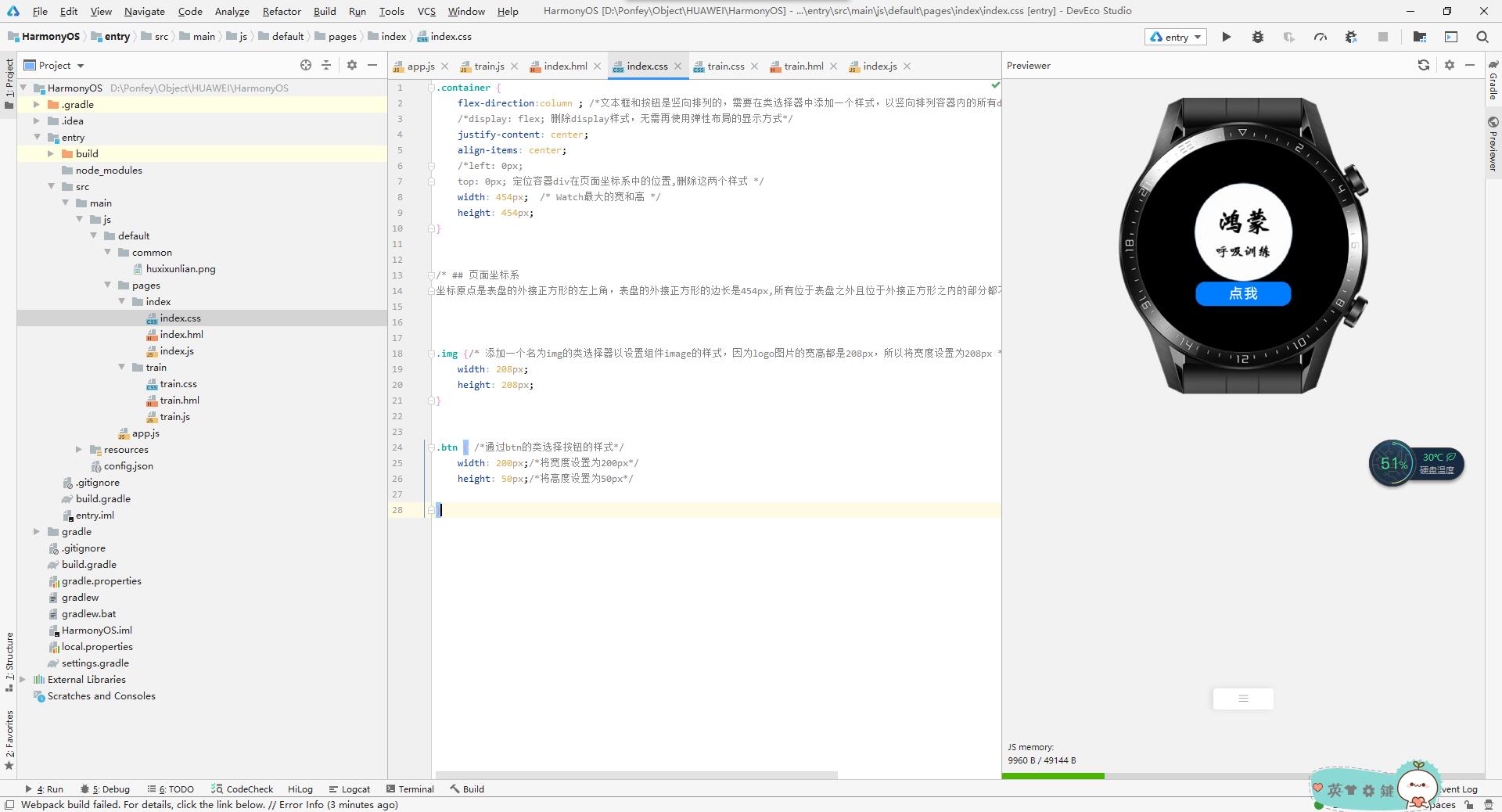1502x812 pixels.
Task: Refresh the Previewer panel
Action: point(1424,65)
